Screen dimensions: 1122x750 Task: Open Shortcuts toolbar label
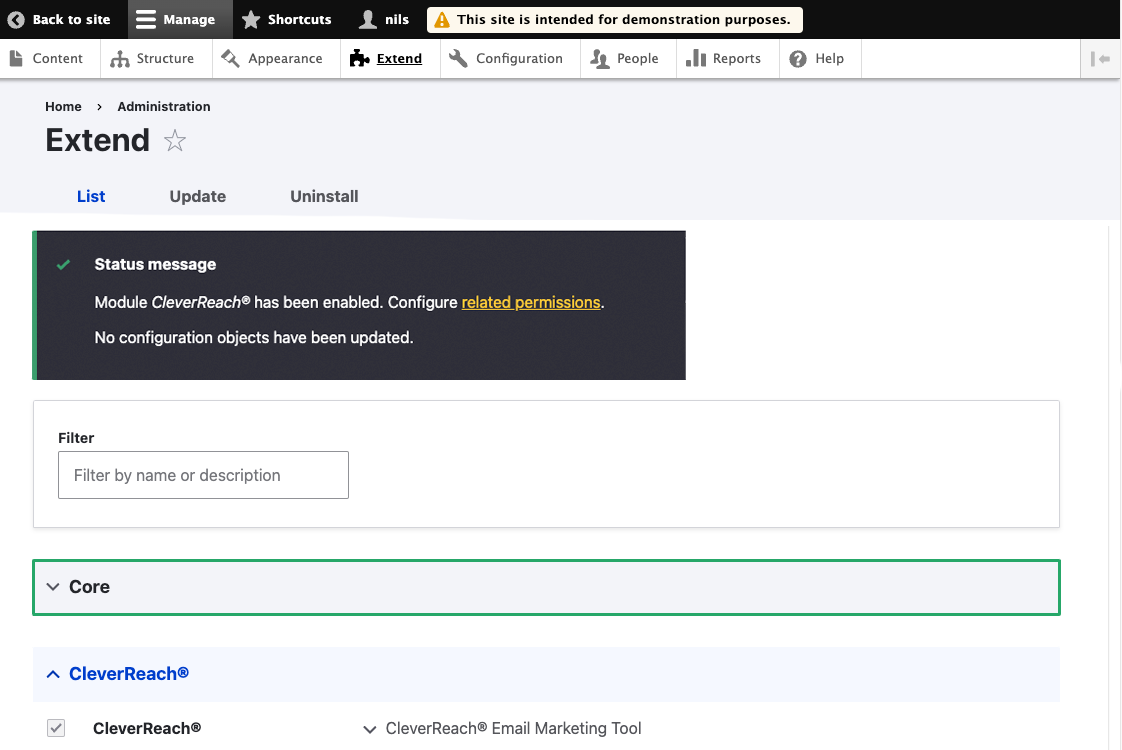299,19
